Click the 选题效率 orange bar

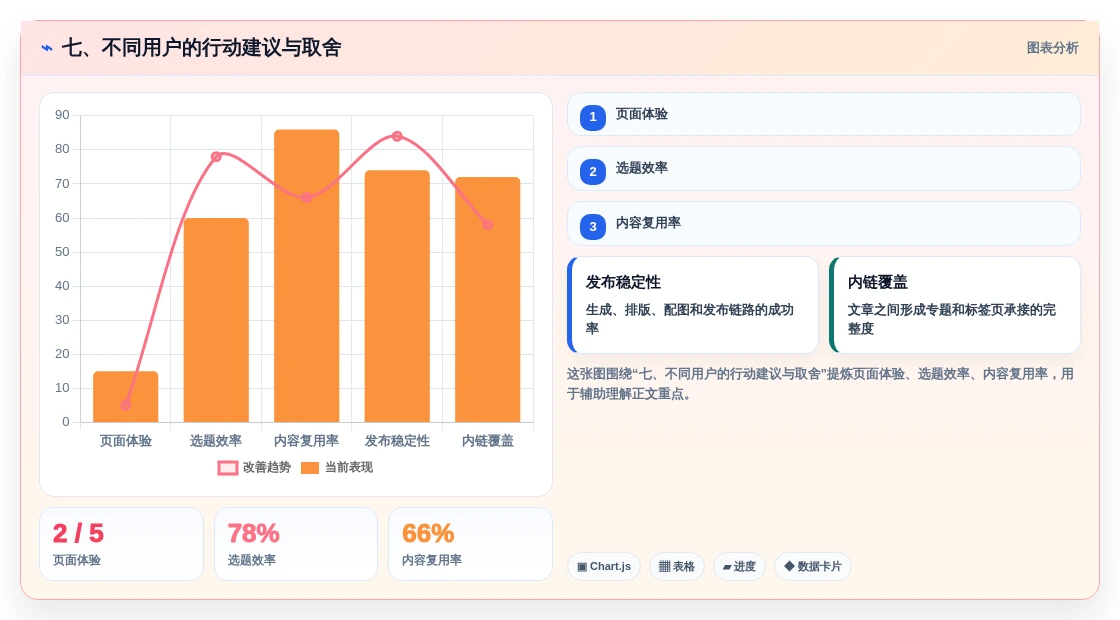point(216,320)
